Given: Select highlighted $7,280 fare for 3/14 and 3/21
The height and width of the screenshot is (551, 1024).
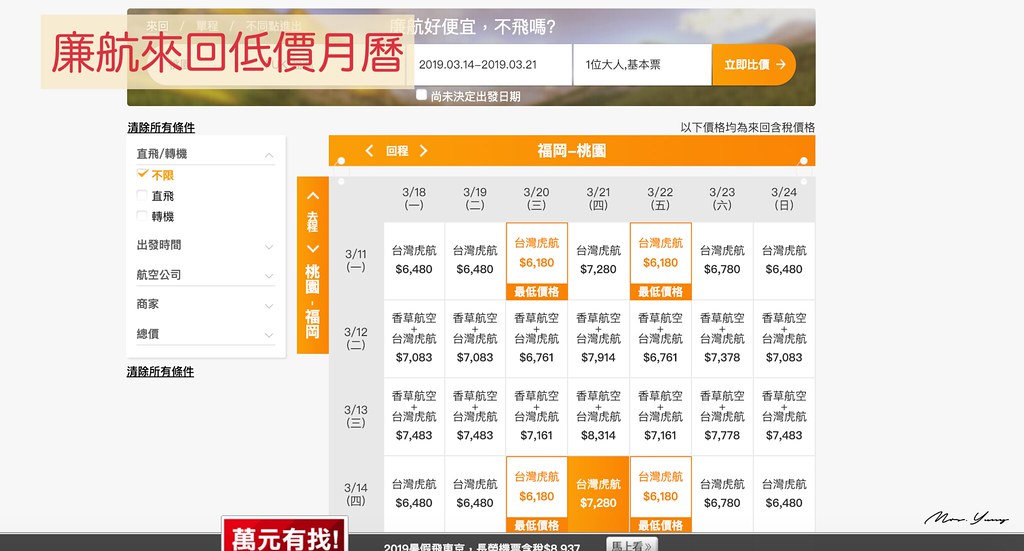Looking at the screenshot, I should click(x=598, y=494).
